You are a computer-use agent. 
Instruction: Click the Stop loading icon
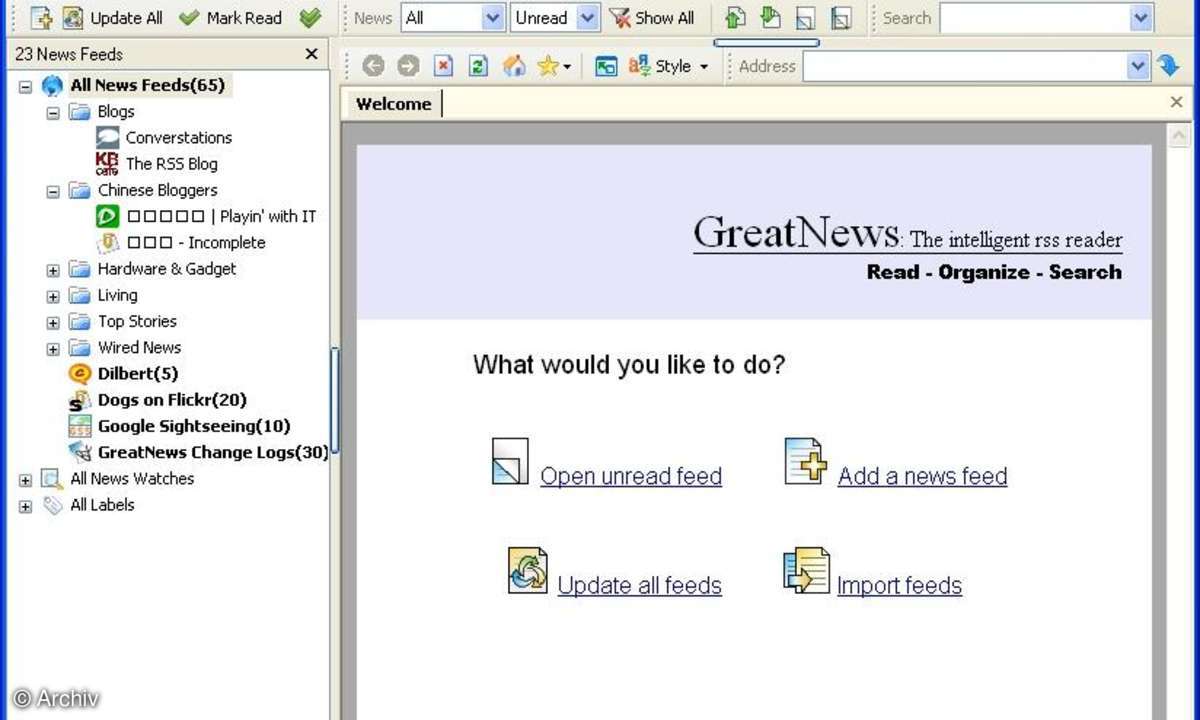[443, 66]
